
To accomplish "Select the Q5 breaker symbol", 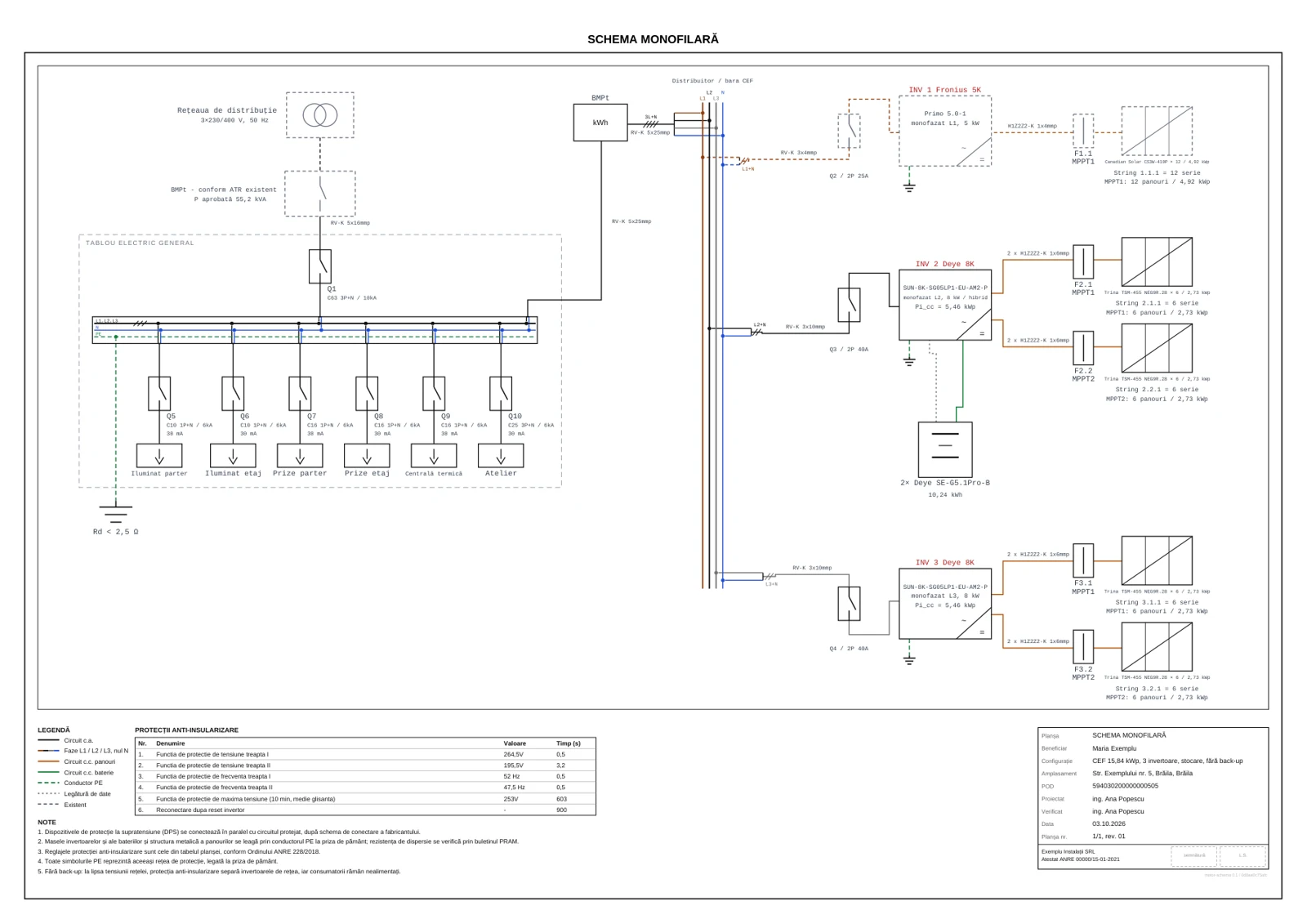I will [x=159, y=394].
